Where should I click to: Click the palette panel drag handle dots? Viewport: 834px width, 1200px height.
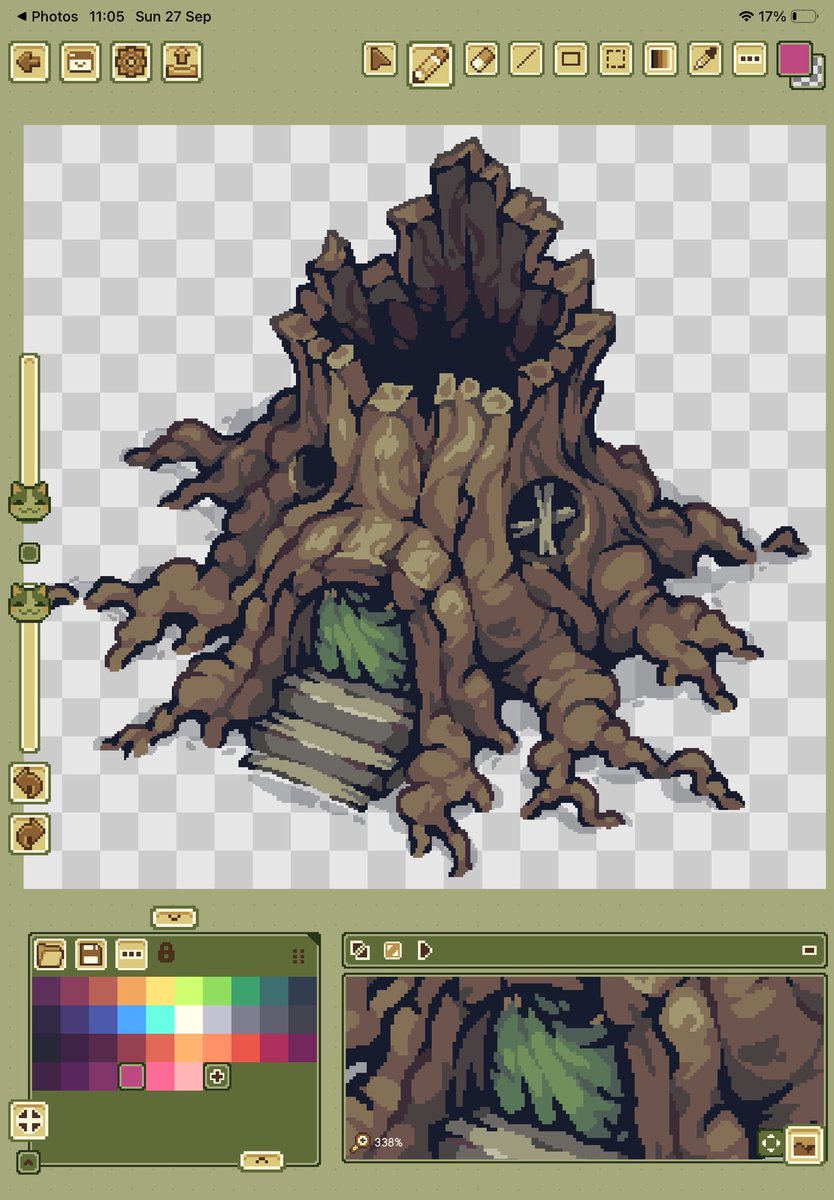(298, 956)
